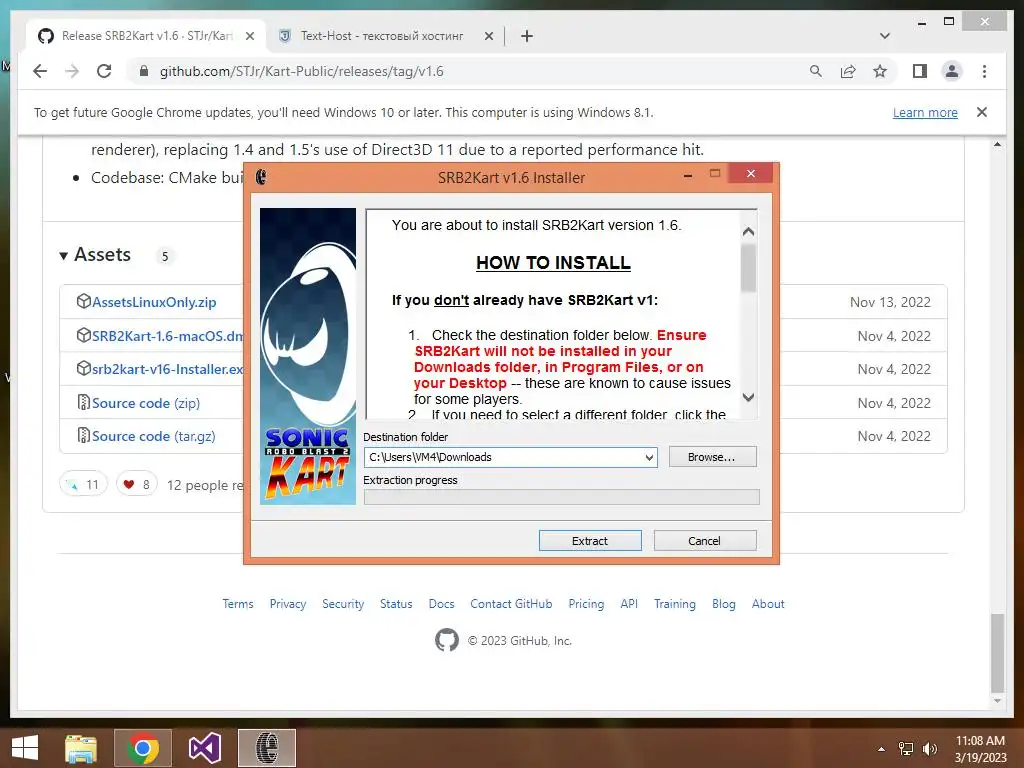
Task: Open Chrome tab search chevron
Action: (x=885, y=36)
